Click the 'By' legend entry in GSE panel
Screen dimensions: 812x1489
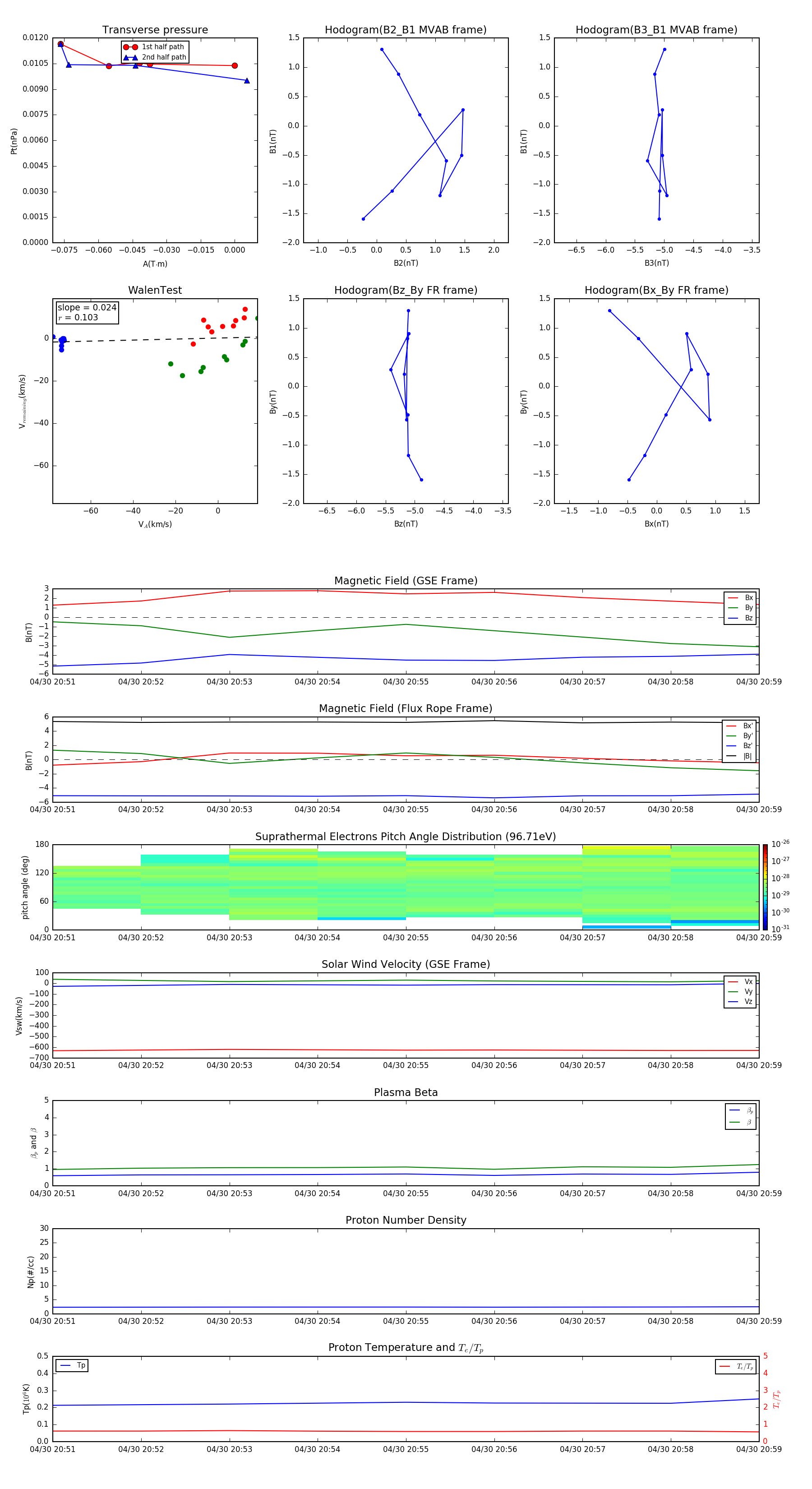pos(741,607)
